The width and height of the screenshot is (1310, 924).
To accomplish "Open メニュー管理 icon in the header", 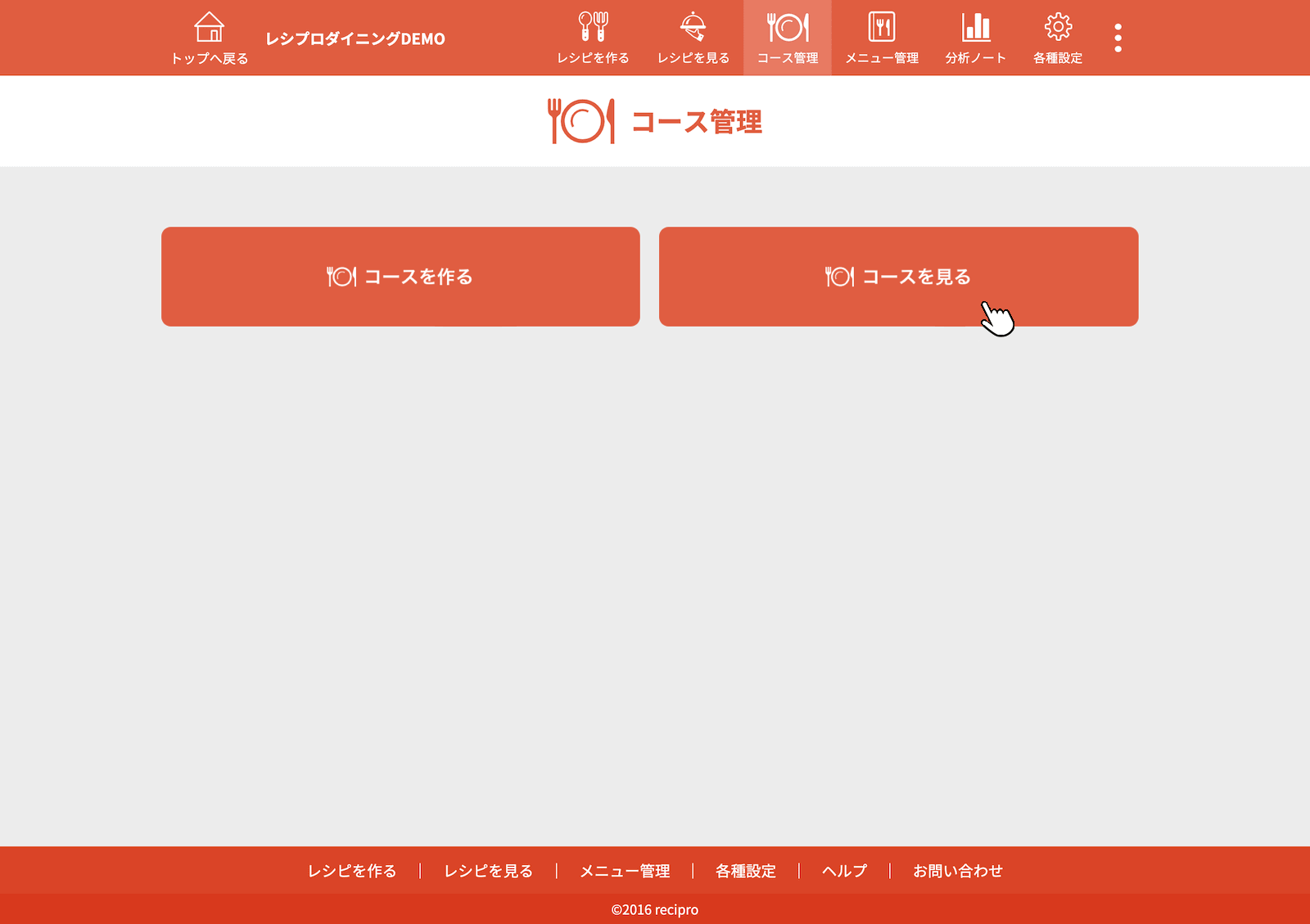I will click(x=881, y=29).
